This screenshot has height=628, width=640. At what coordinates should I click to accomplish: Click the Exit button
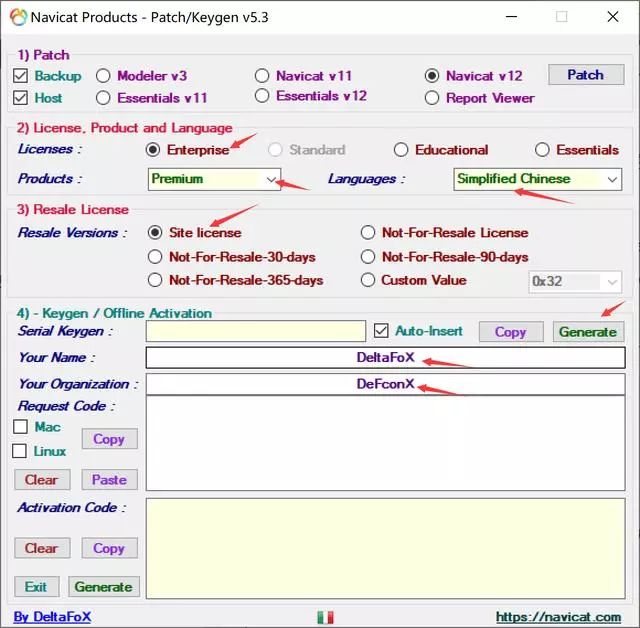tap(37, 587)
